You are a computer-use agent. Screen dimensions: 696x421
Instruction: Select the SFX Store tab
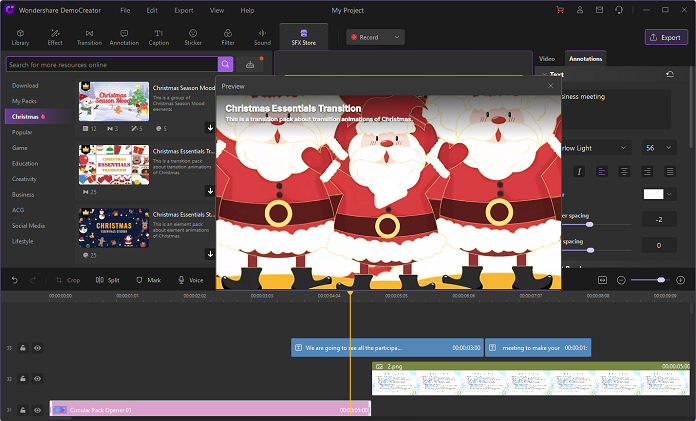tap(304, 37)
